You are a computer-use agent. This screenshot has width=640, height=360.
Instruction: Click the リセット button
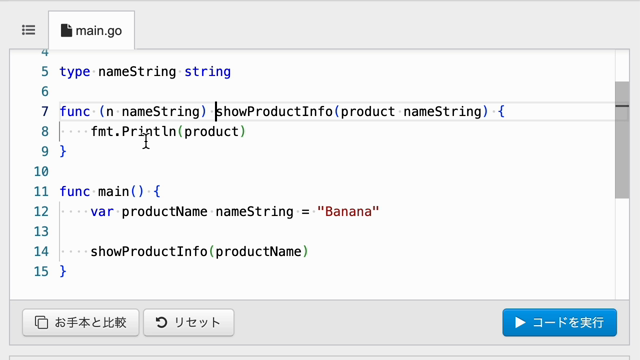189,322
